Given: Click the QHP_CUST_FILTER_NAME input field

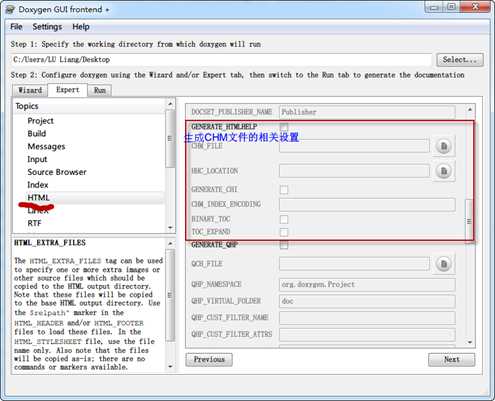Looking at the screenshot, I should click(x=367, y=318).
